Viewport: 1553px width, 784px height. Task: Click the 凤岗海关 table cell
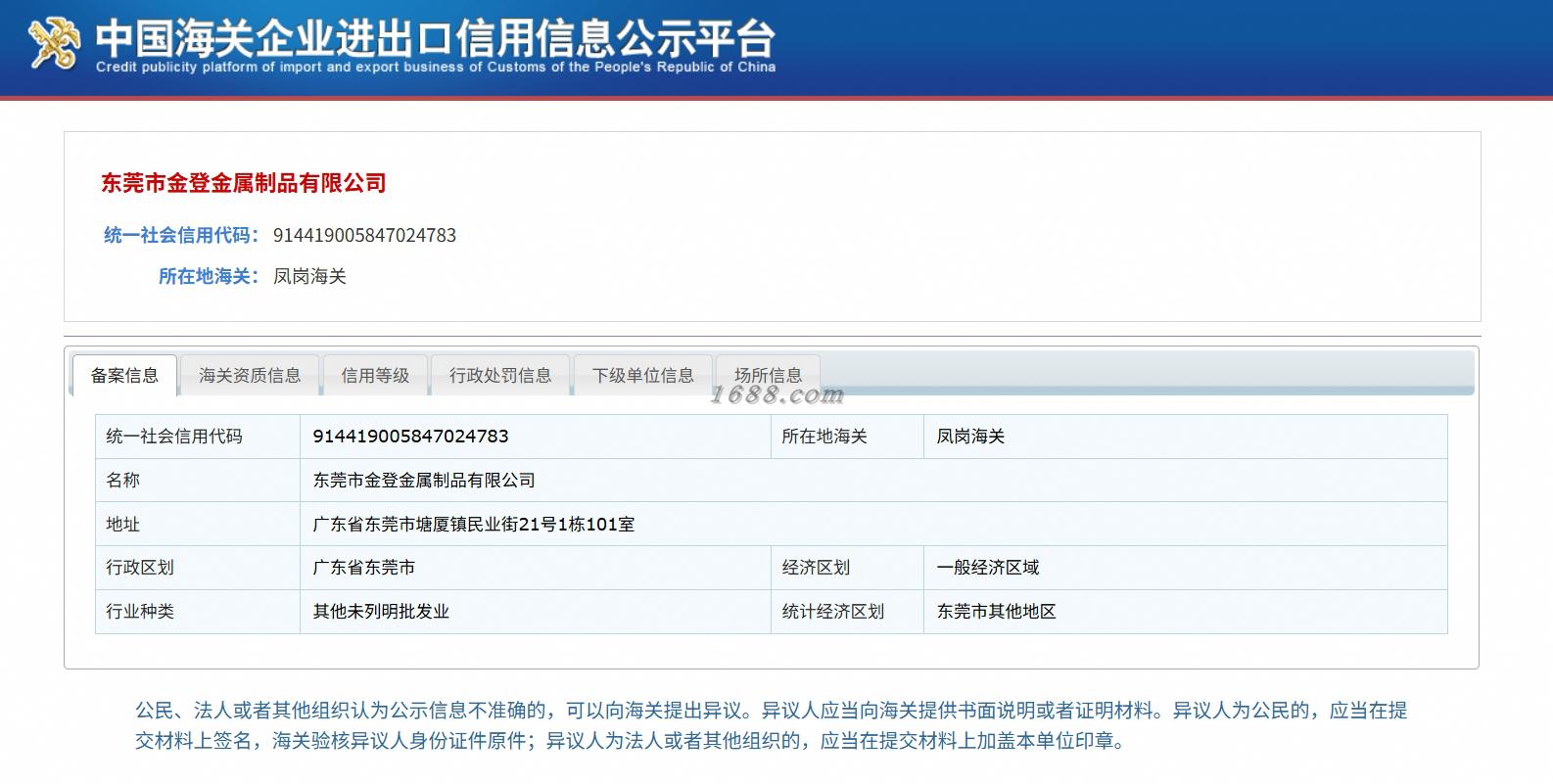[1186, 437]
